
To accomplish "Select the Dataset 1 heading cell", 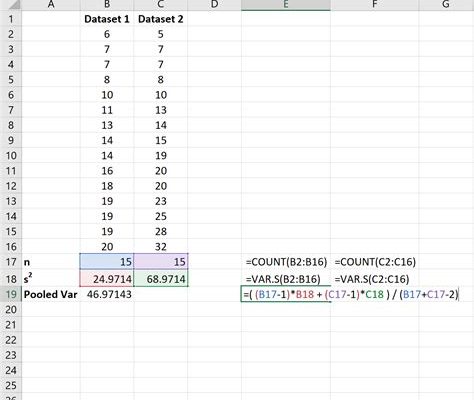I will tap(107, 19).
